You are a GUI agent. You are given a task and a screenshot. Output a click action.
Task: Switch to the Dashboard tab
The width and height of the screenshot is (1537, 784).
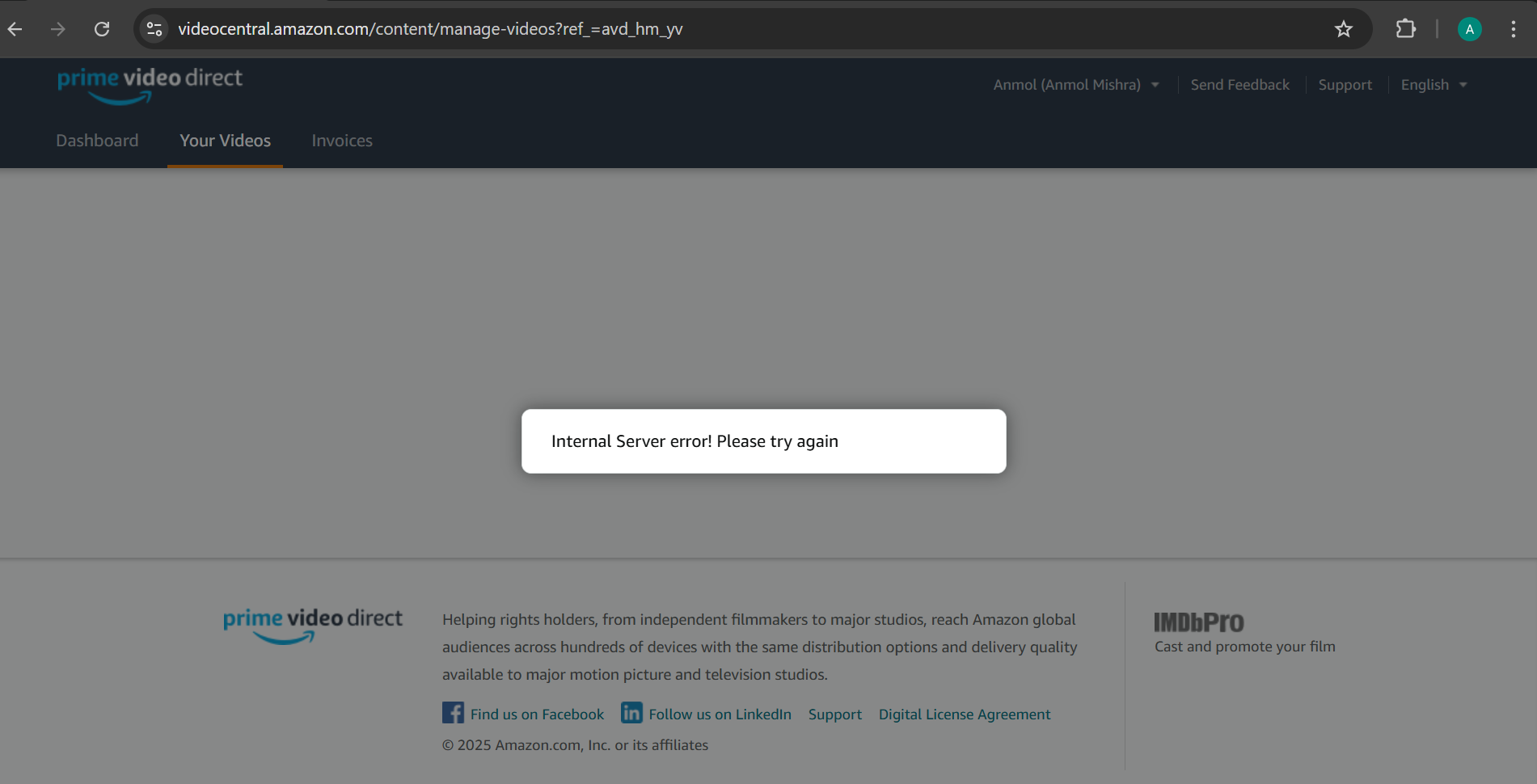click(97, 141)
